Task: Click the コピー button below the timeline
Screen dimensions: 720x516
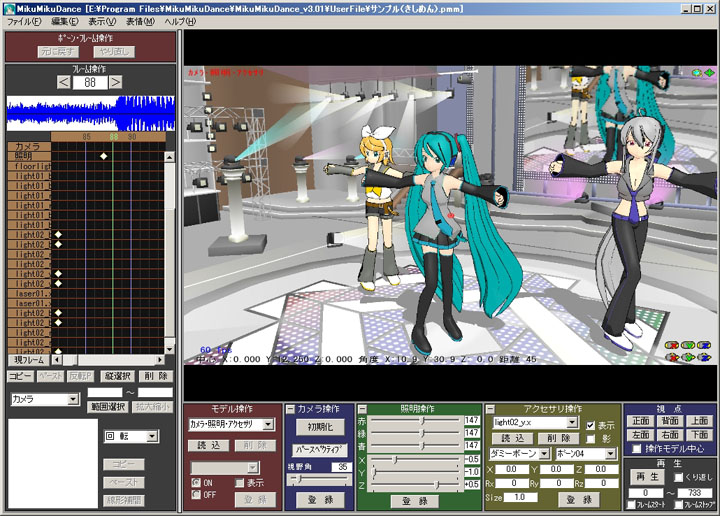Action: coord(20,376)
